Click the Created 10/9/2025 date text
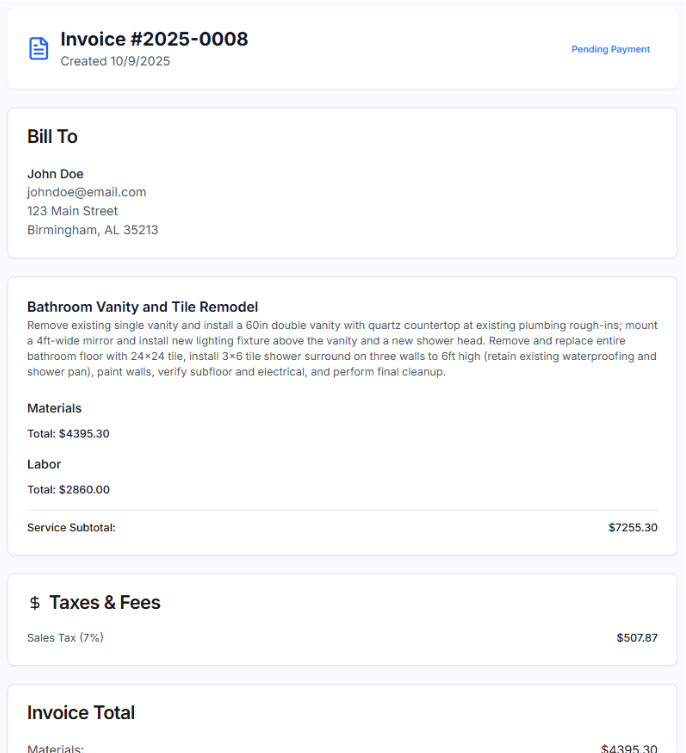Screen dimensions: 686x753 [x=115, y=62]
